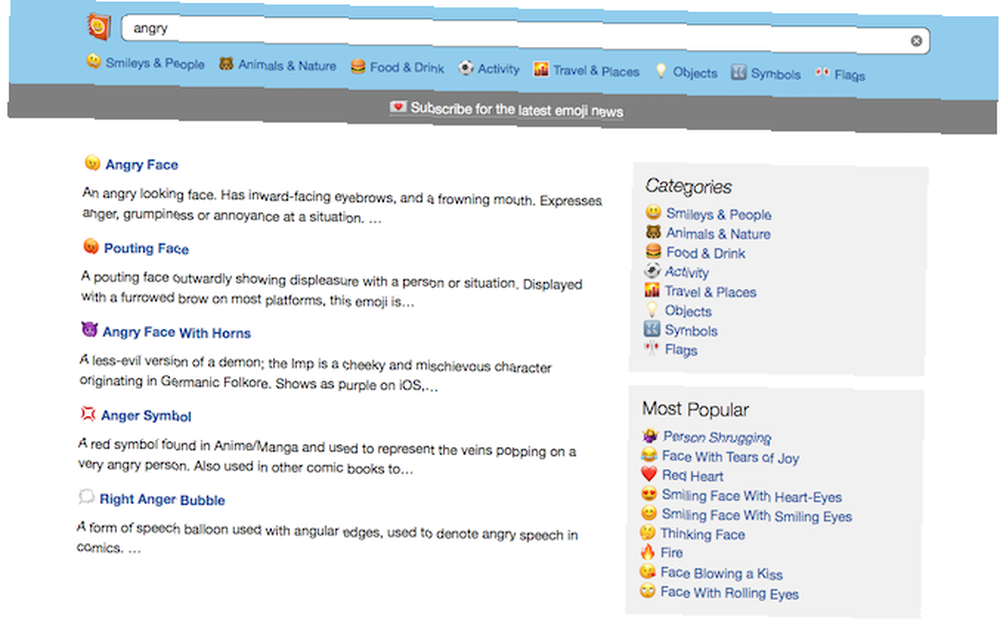Click the love letter icon in the subscribe banner

(x=398, y=107)
